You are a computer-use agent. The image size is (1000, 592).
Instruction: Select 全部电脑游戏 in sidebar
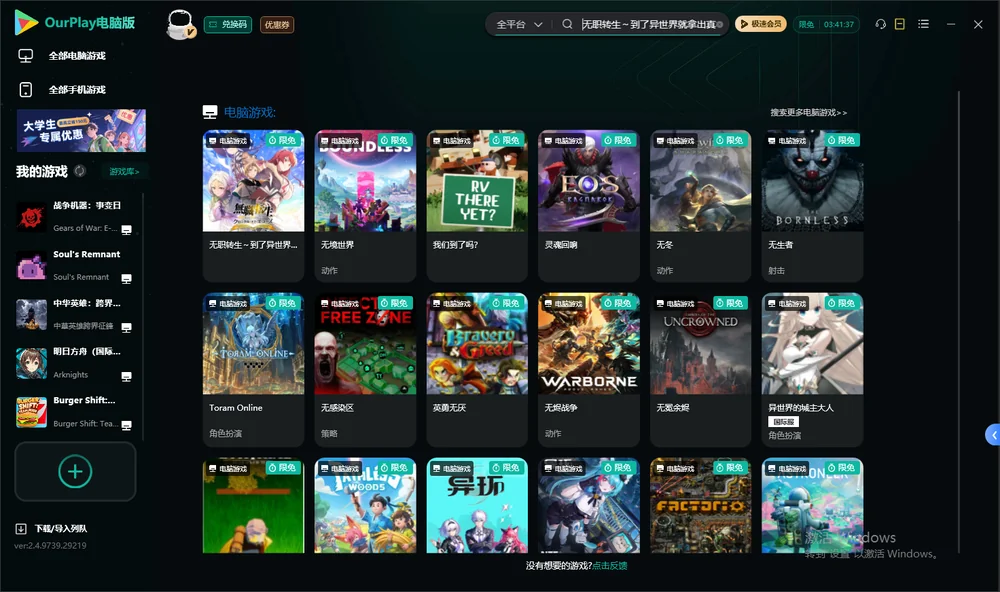click(x=77, y=56)
